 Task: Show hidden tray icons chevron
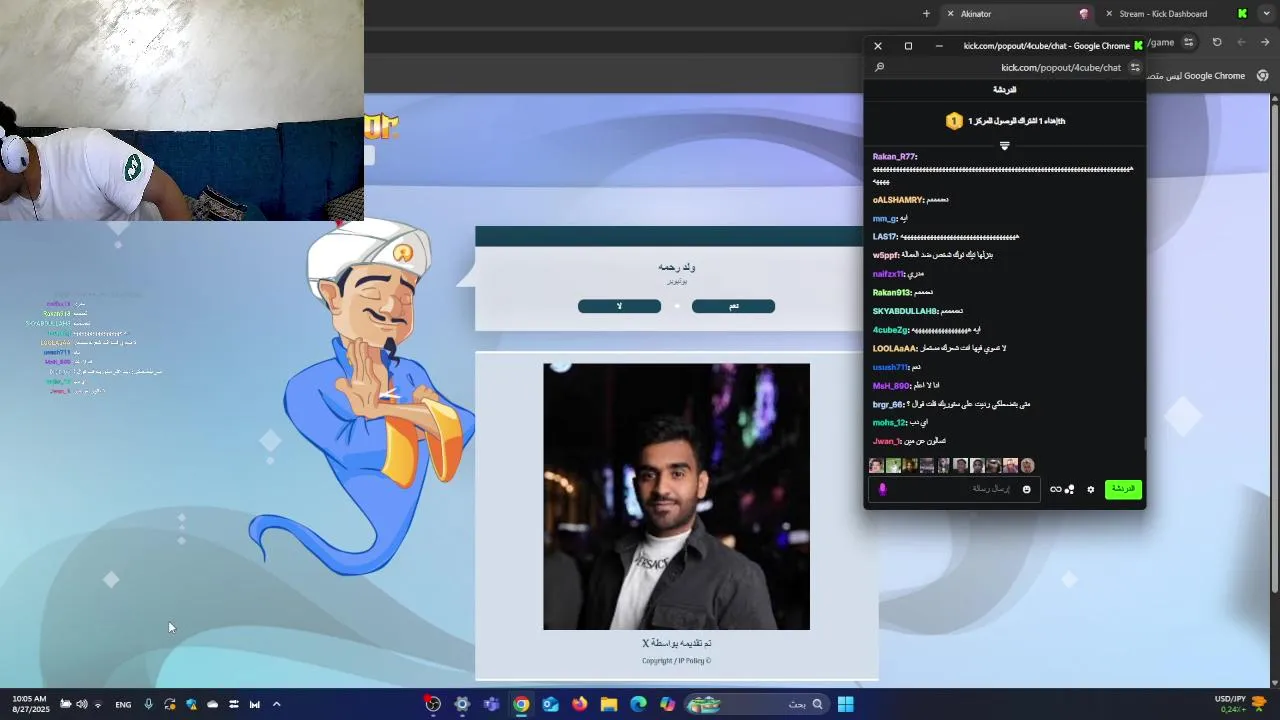pos(277,704)
